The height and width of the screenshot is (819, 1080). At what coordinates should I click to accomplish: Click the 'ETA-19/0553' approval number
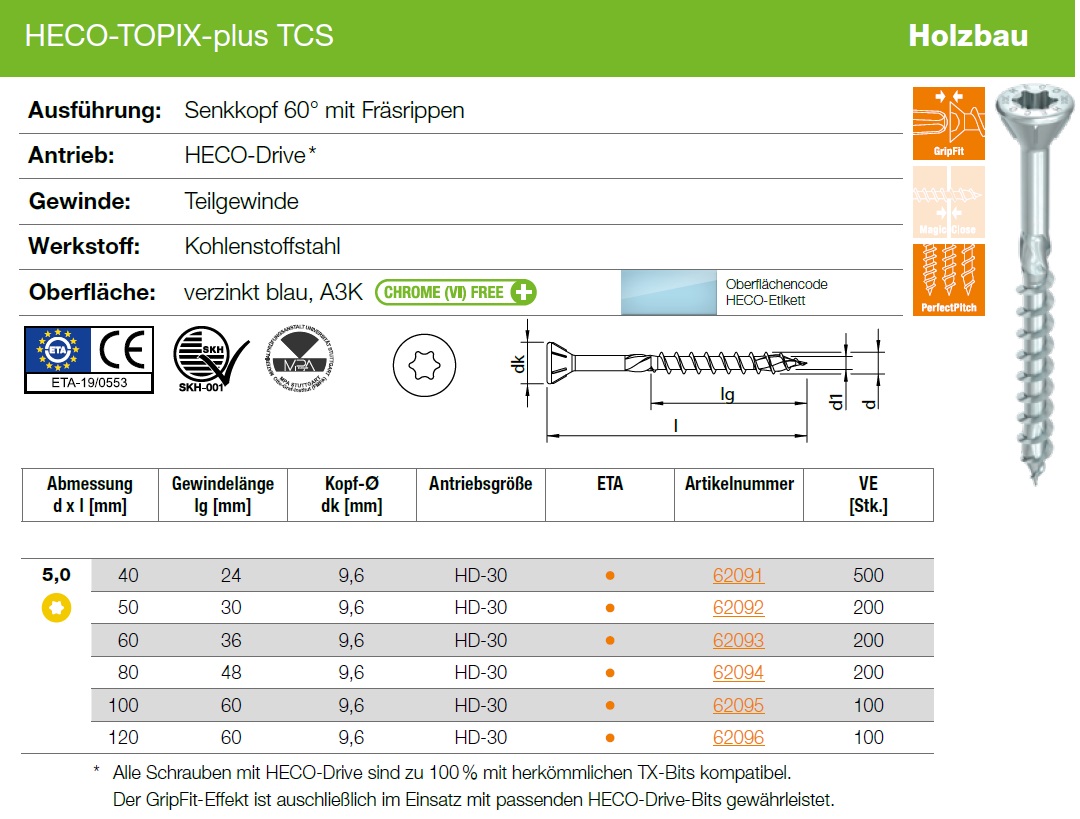pyautogui.click(x=90, y=382)
